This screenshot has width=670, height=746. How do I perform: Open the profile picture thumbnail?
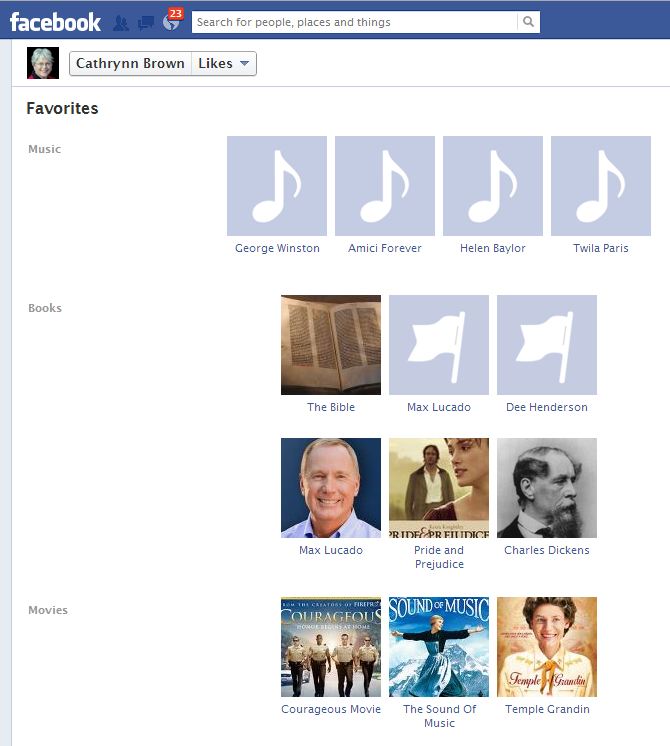(x=43, y=63)
